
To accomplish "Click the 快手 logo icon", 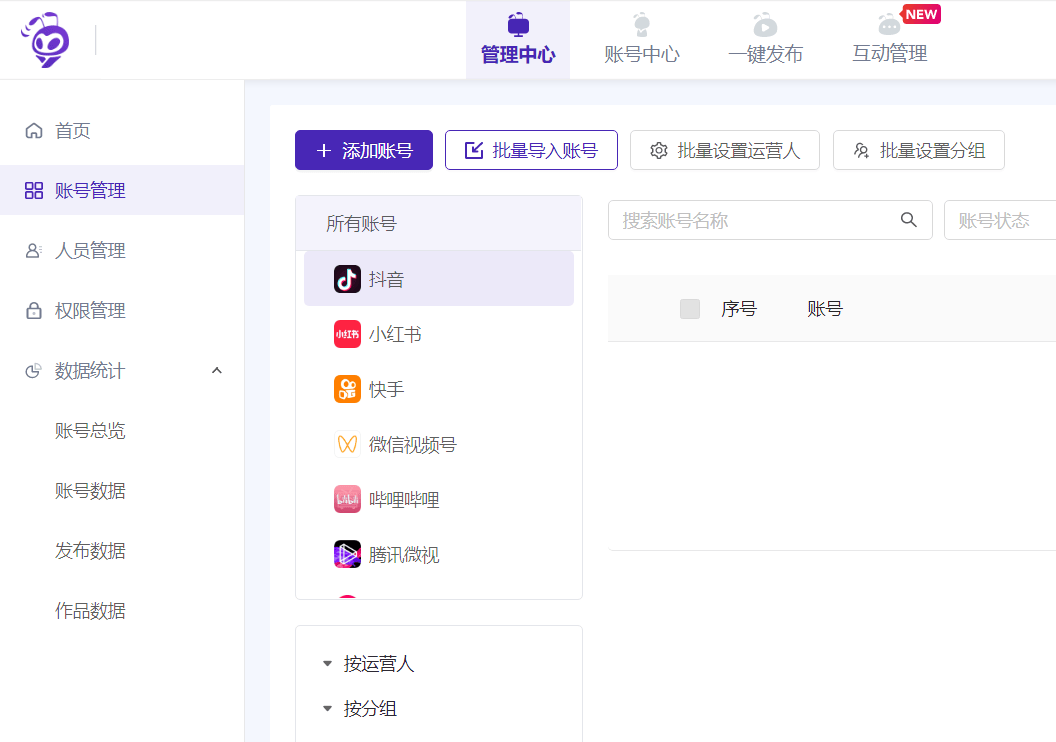I will tap(348, 389).
